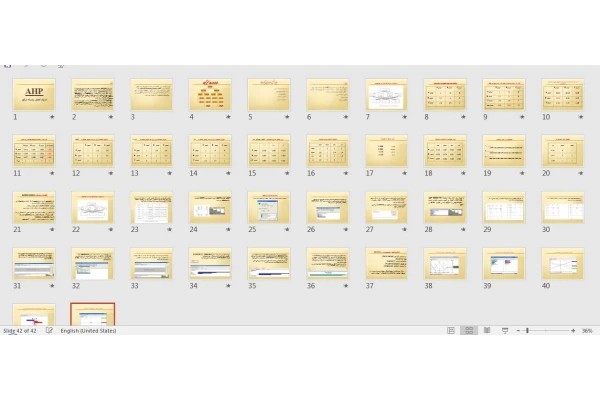Select slide 9 thumbnail

(504, 95)
